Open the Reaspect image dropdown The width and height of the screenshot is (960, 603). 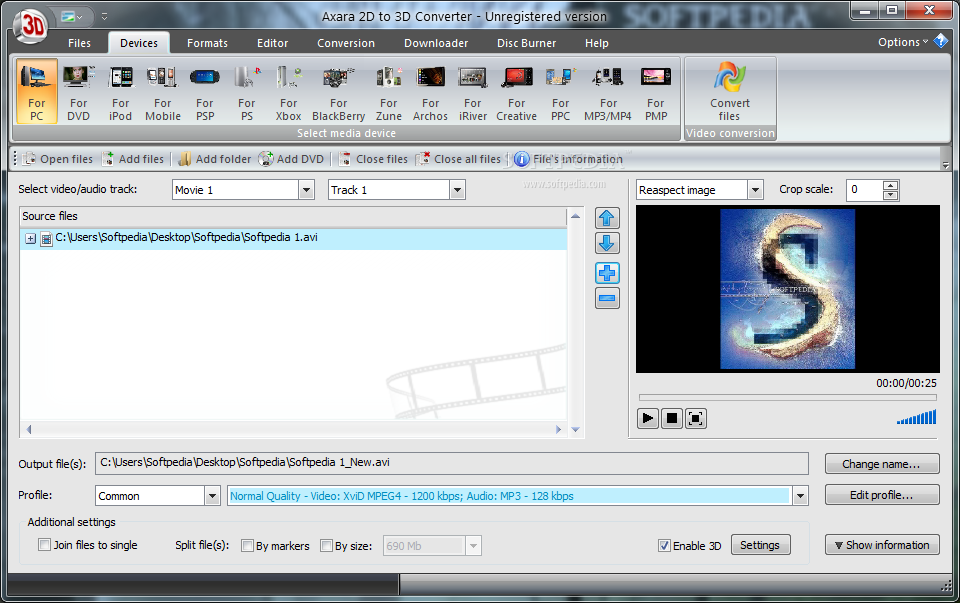756,190
